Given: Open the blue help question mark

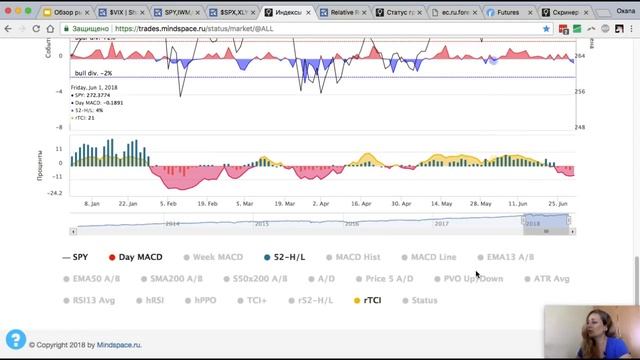Looking at the screenshot, I should click(x=16, y=339).
